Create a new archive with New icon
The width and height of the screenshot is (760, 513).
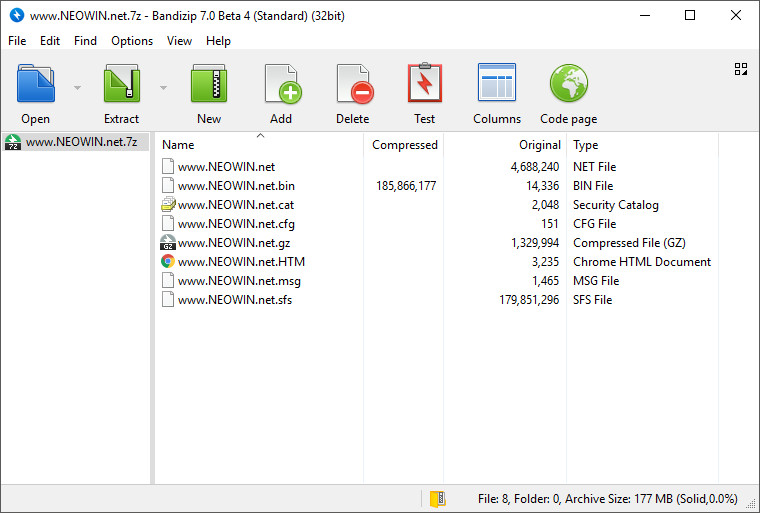point(209,83)
